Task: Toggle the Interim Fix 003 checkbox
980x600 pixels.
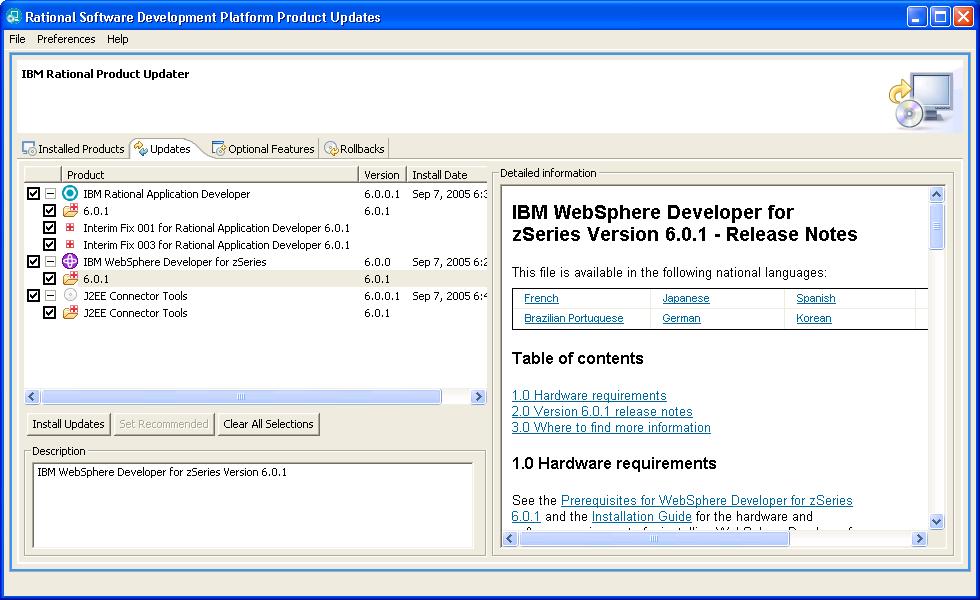Action: point(50,245)
